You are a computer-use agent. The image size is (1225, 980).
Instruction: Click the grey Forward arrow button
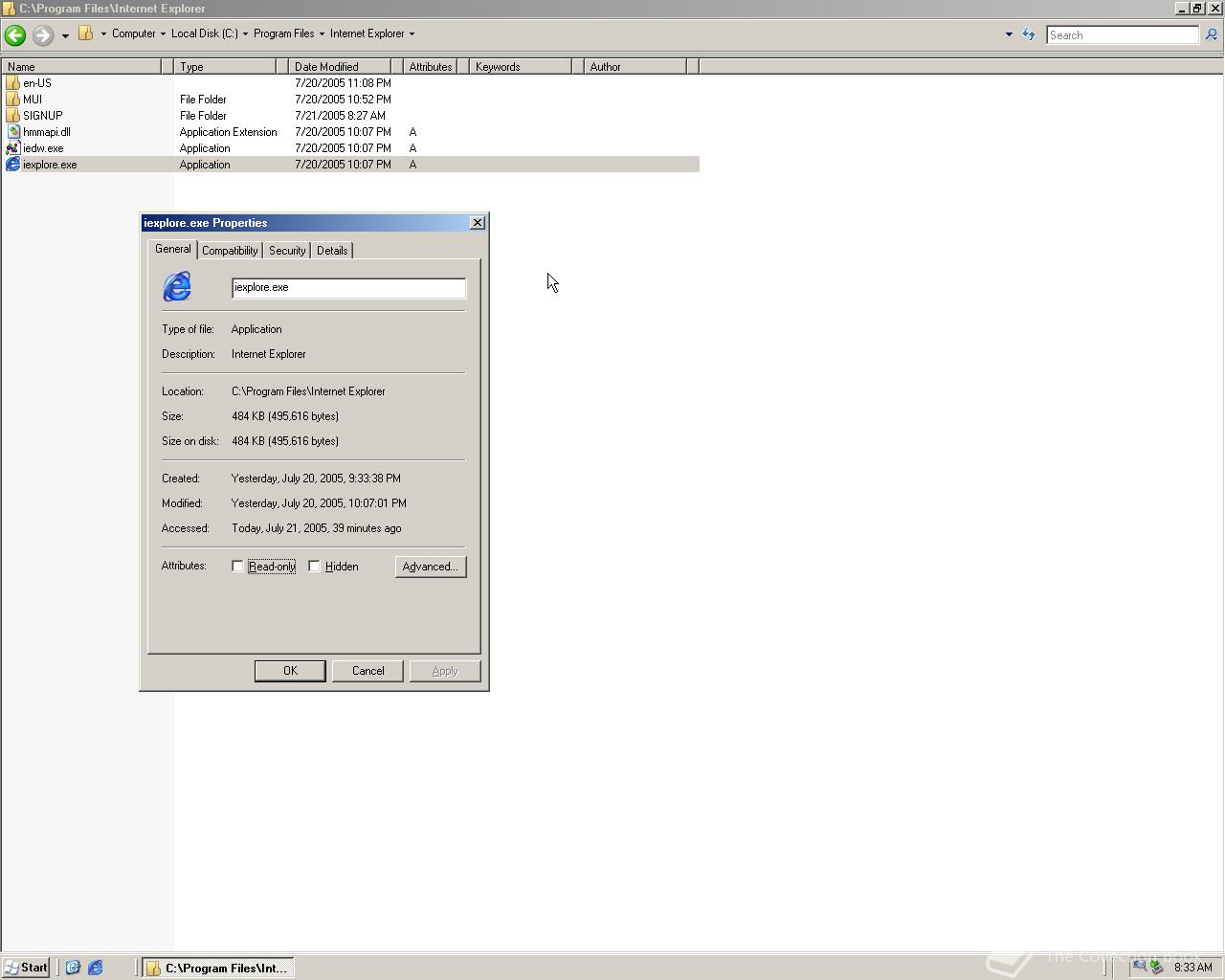(x=42, y=35)
